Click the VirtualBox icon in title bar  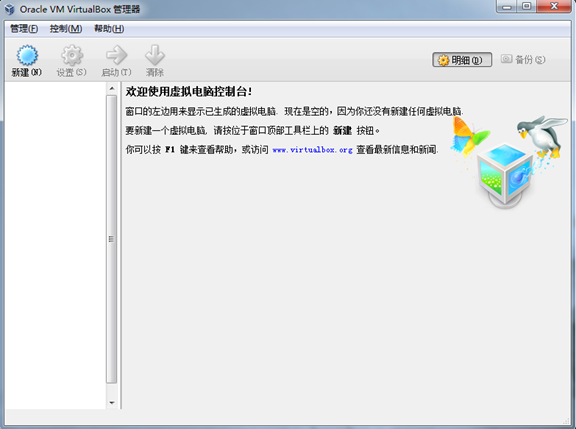(10, 9)
